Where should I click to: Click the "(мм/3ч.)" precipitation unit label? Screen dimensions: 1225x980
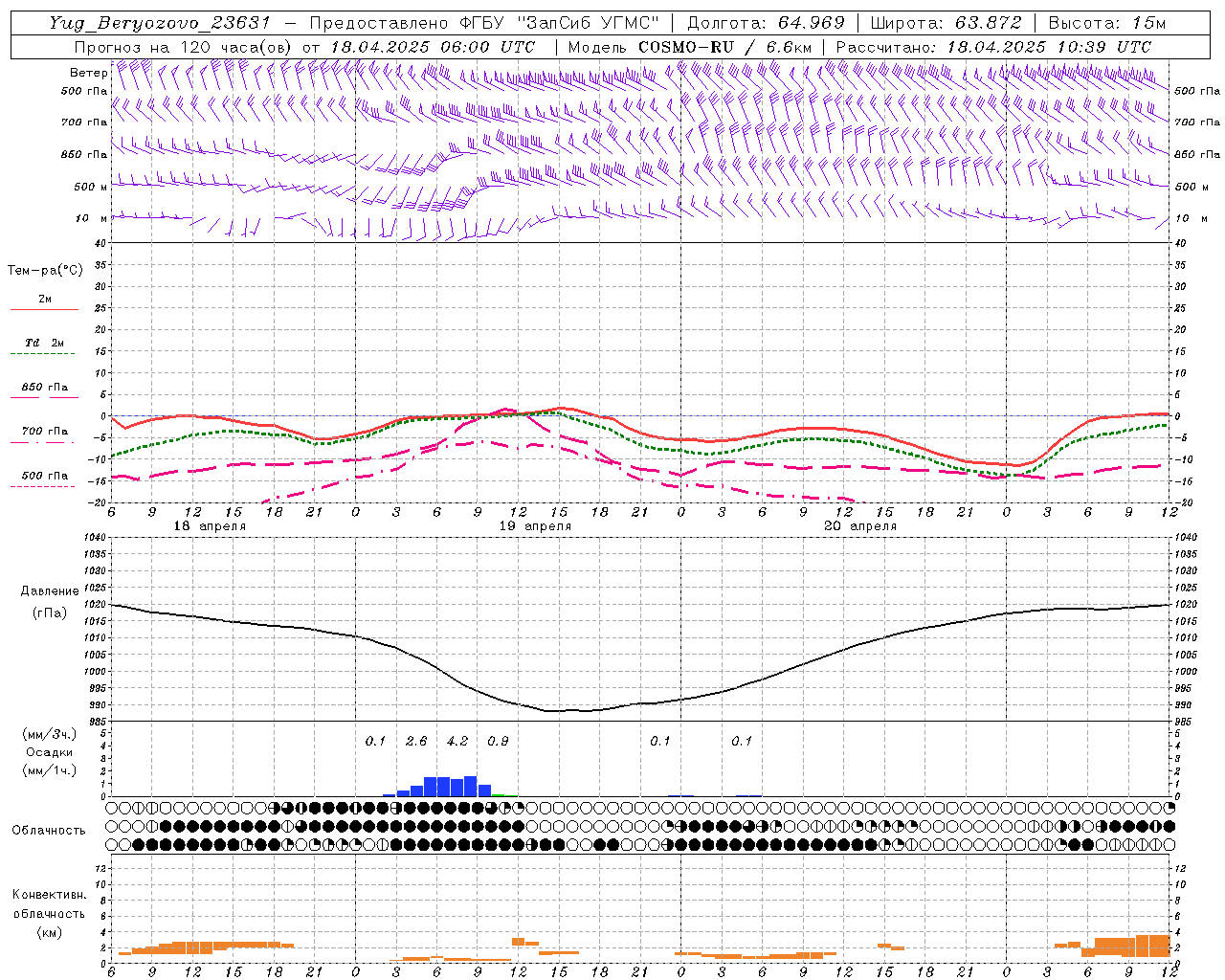click(x=50, y=735)
